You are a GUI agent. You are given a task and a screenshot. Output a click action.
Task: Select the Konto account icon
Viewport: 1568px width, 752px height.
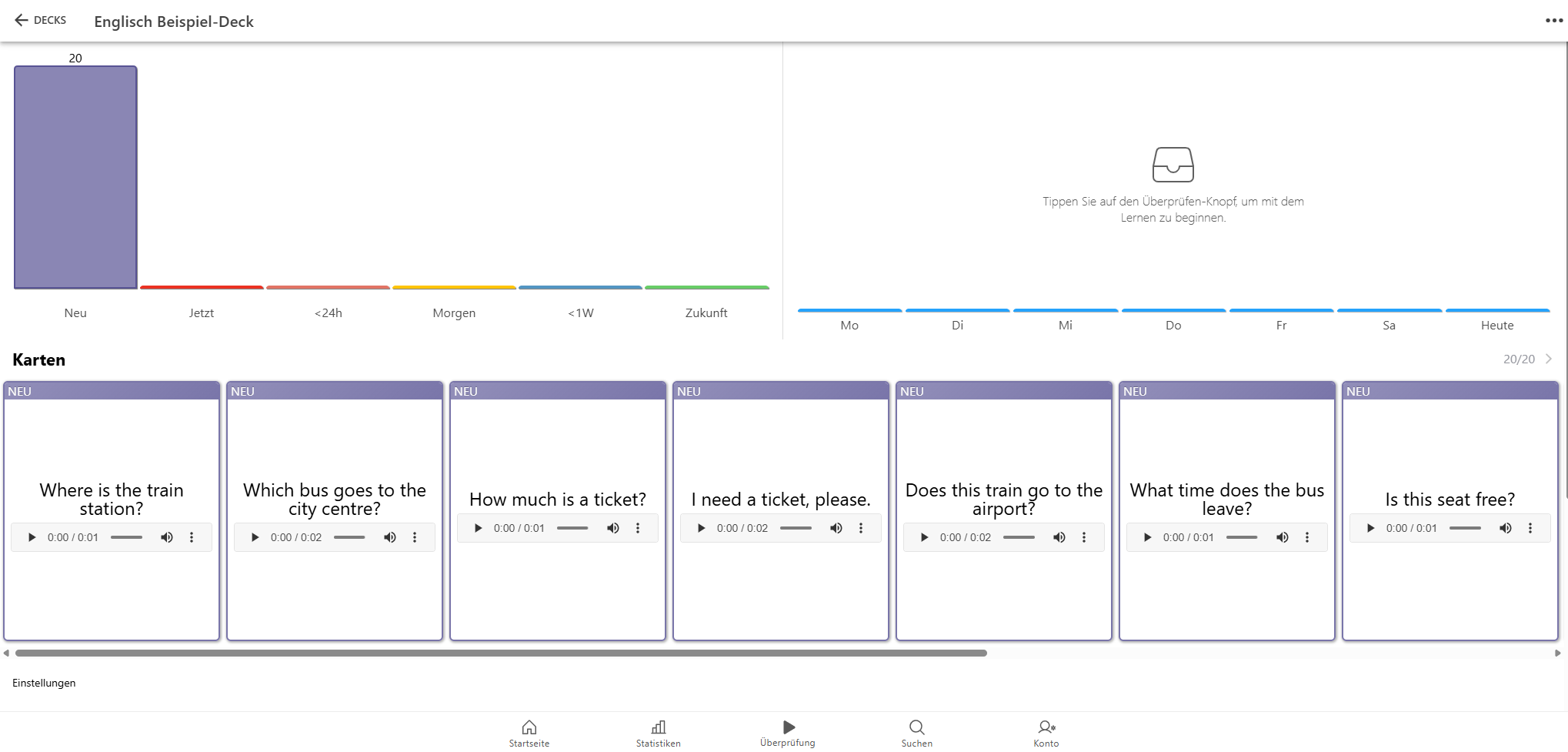(x=1046, y=727)
